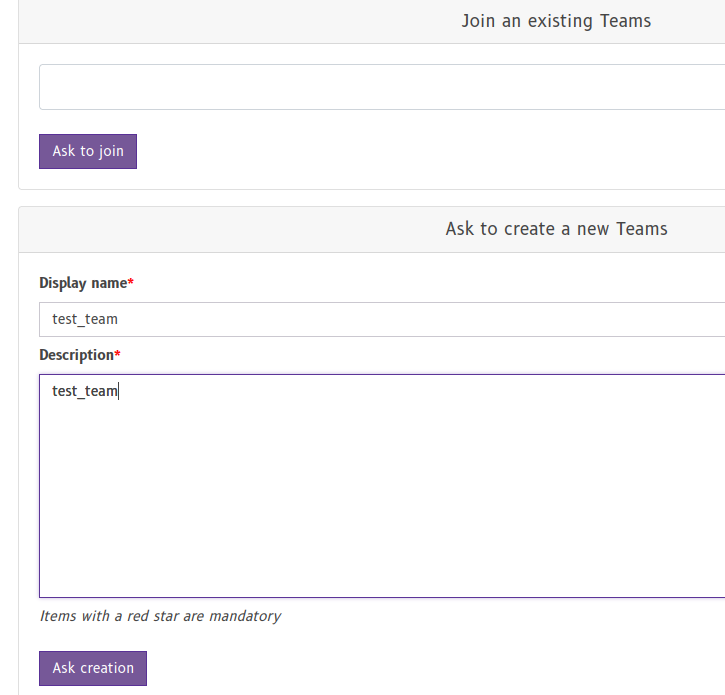Click the Ask to join button
This screenshot has width=725, height=695.
click(x=88, y=151)
